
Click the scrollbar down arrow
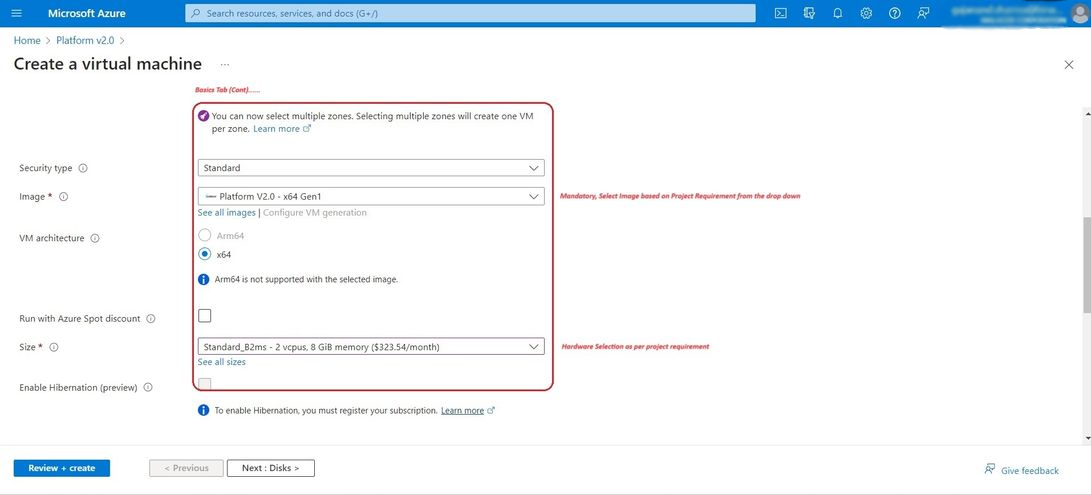[1087, 438]
